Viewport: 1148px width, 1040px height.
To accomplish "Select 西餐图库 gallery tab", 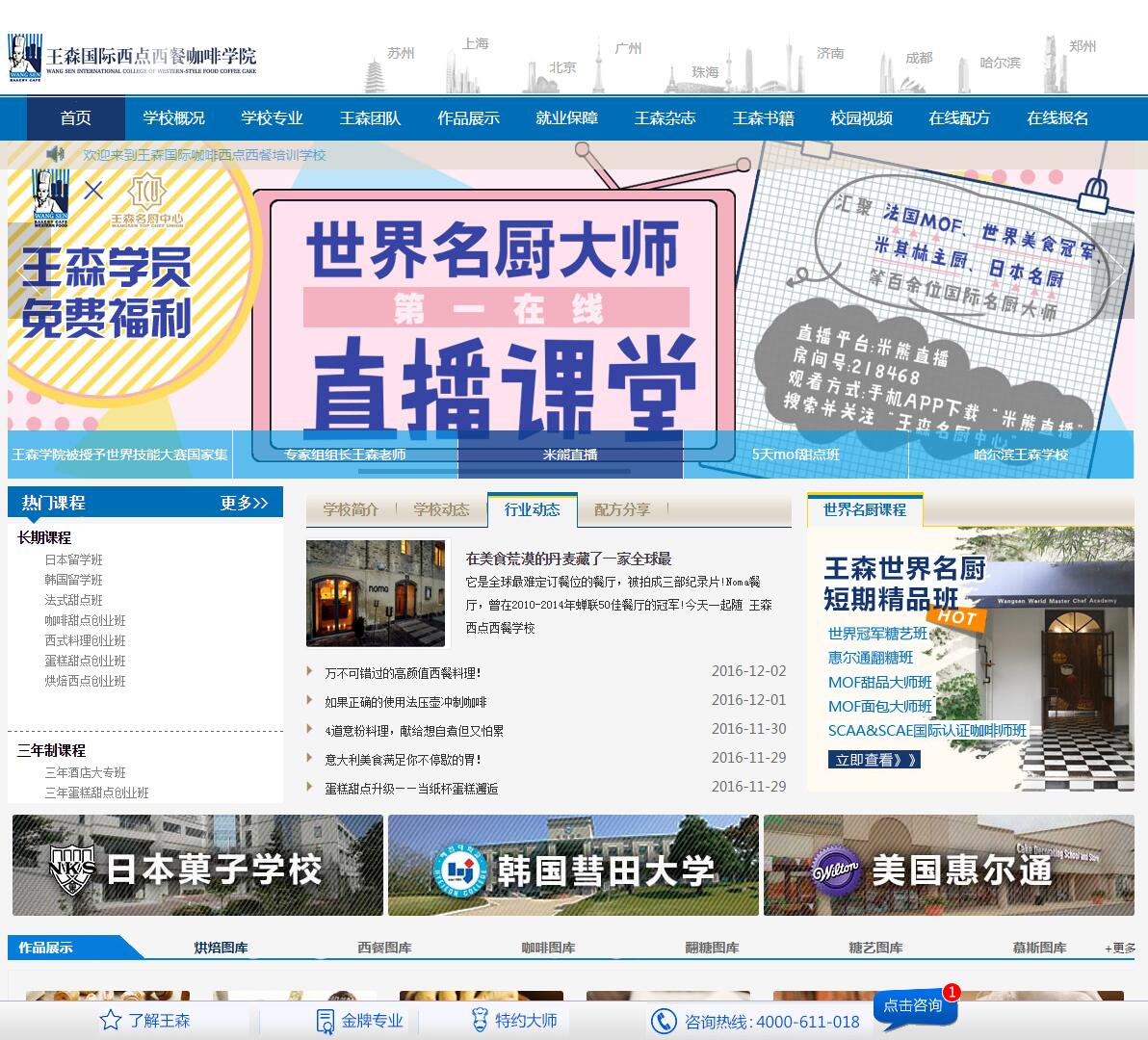I will [x=384, y=948].
